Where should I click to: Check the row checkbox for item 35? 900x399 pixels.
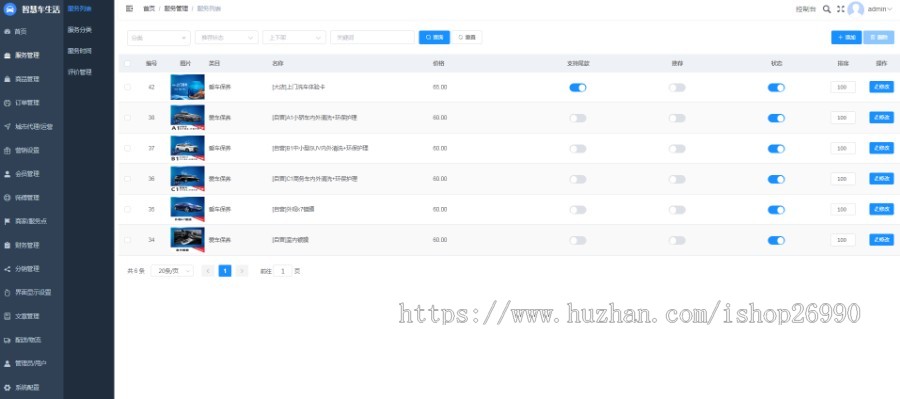click(x=127, y=210)
